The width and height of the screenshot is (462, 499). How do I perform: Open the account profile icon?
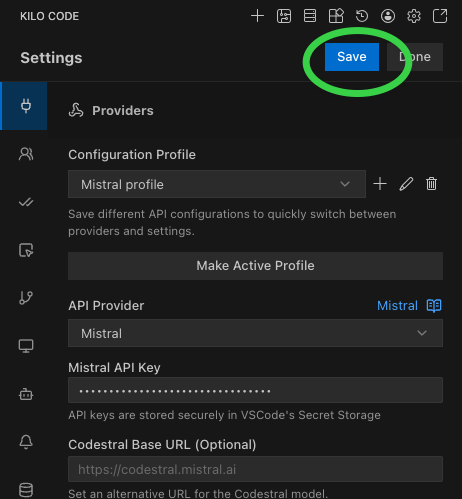(x=388, y=16)
